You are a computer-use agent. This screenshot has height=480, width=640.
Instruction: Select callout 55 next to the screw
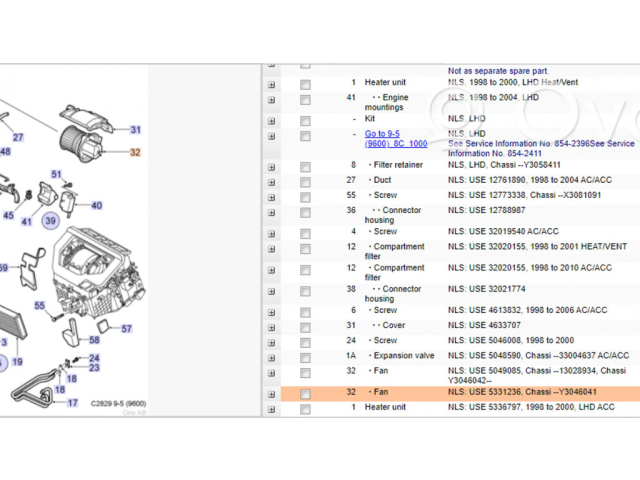pyautogui.click(x=40, y=305)
